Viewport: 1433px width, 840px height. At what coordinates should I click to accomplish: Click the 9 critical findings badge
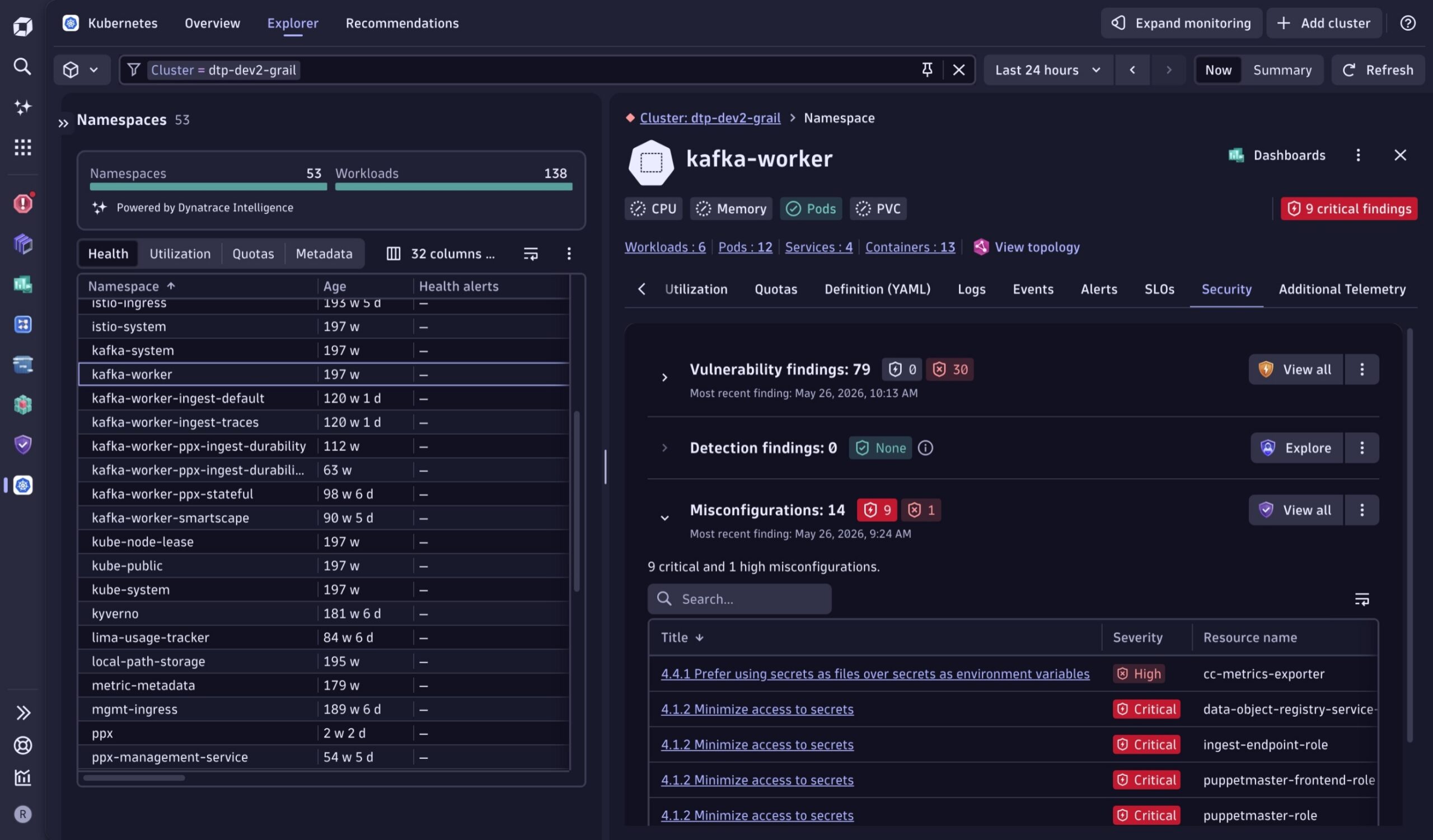click(1348, 209)
